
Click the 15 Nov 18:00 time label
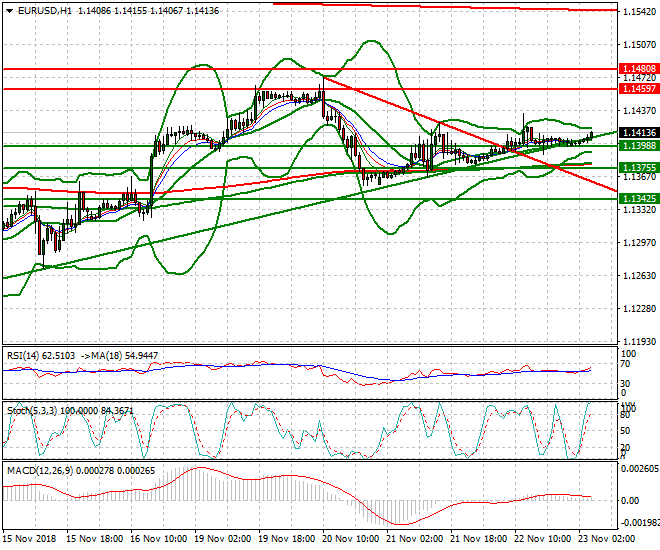(95, 539)
